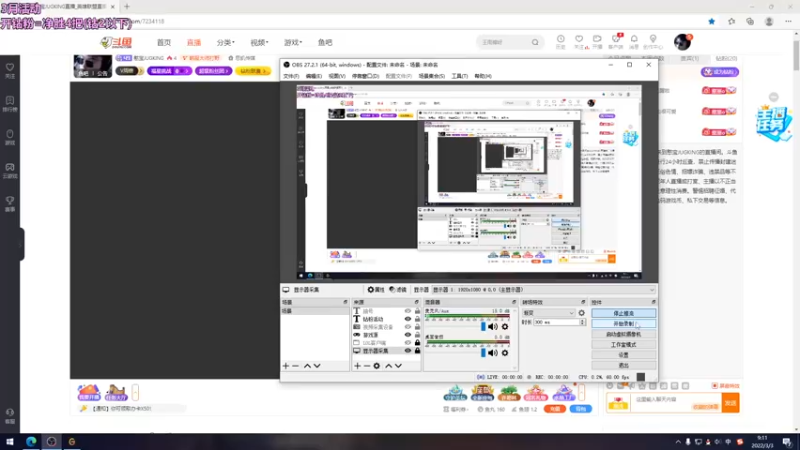Open OBS View menu 视图(V)
This screenshot has width=800, height=450.
337,76
